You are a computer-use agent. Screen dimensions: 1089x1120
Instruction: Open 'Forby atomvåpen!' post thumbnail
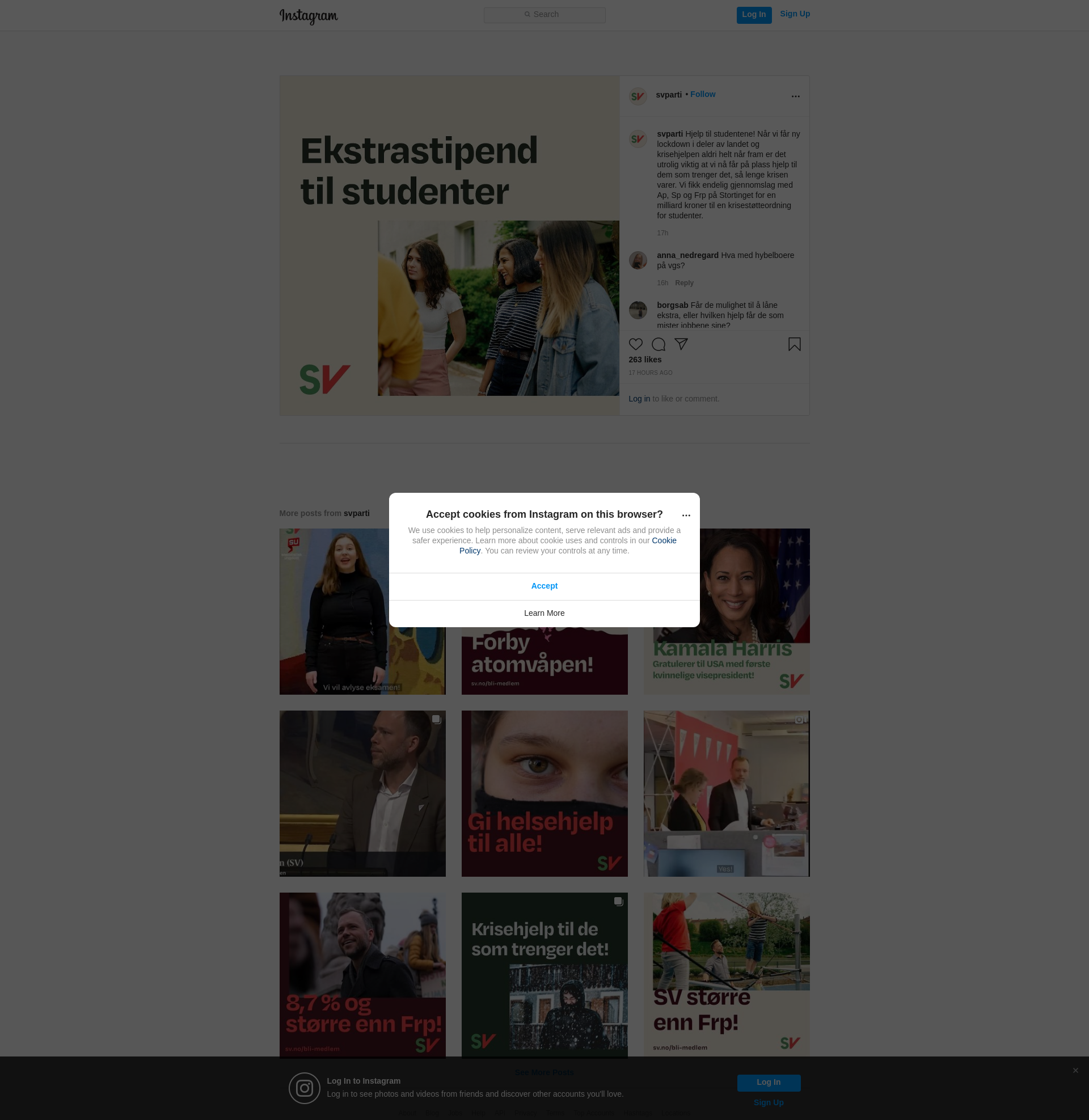[544, 661]
